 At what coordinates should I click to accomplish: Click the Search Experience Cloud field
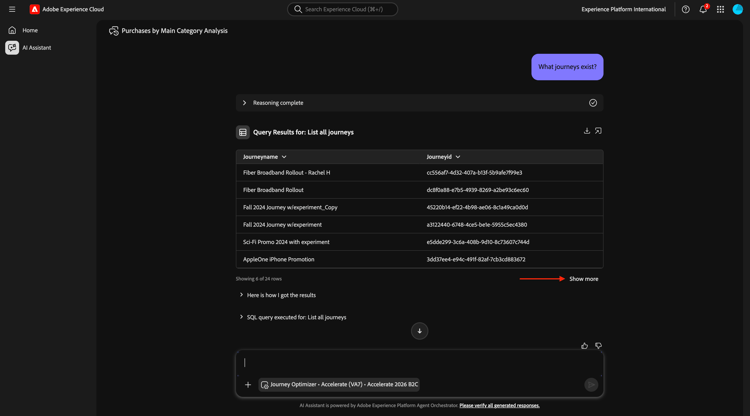[x=342, y=9]
